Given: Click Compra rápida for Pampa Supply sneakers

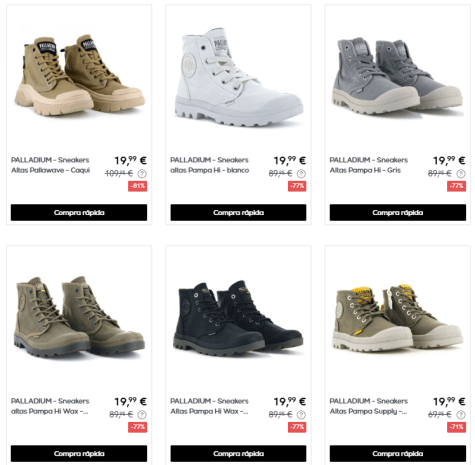Looking at the screenshot, I should [398, 454].
